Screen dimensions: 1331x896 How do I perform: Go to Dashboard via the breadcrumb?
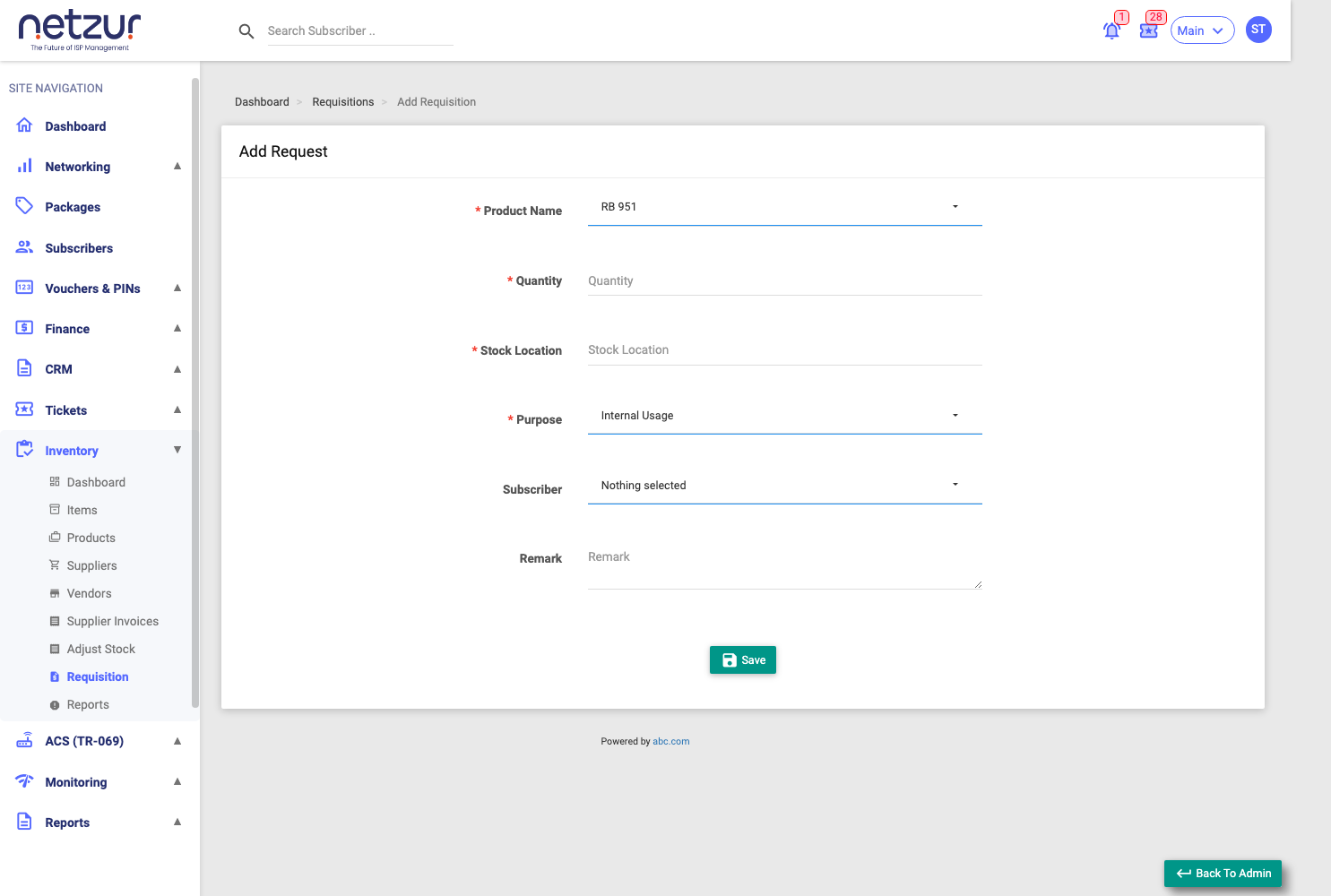[262, 102]
